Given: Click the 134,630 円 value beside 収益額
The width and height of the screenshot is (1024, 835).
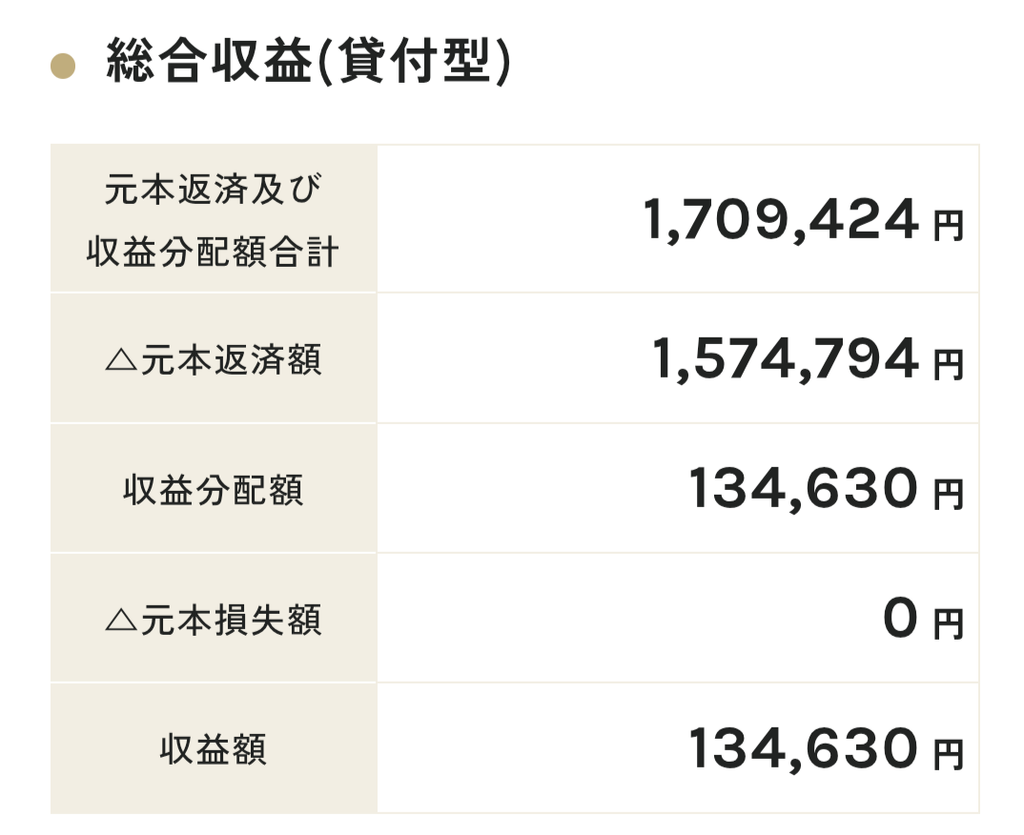Looking at the screenshot, I should coord(826,748).
